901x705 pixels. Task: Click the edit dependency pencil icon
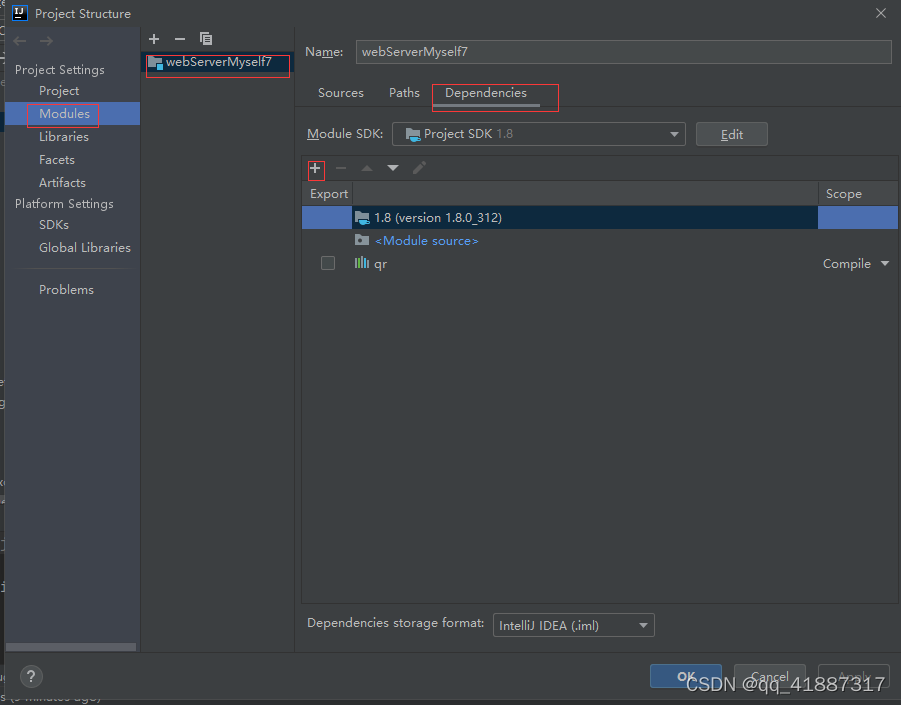tap(419, 168)
